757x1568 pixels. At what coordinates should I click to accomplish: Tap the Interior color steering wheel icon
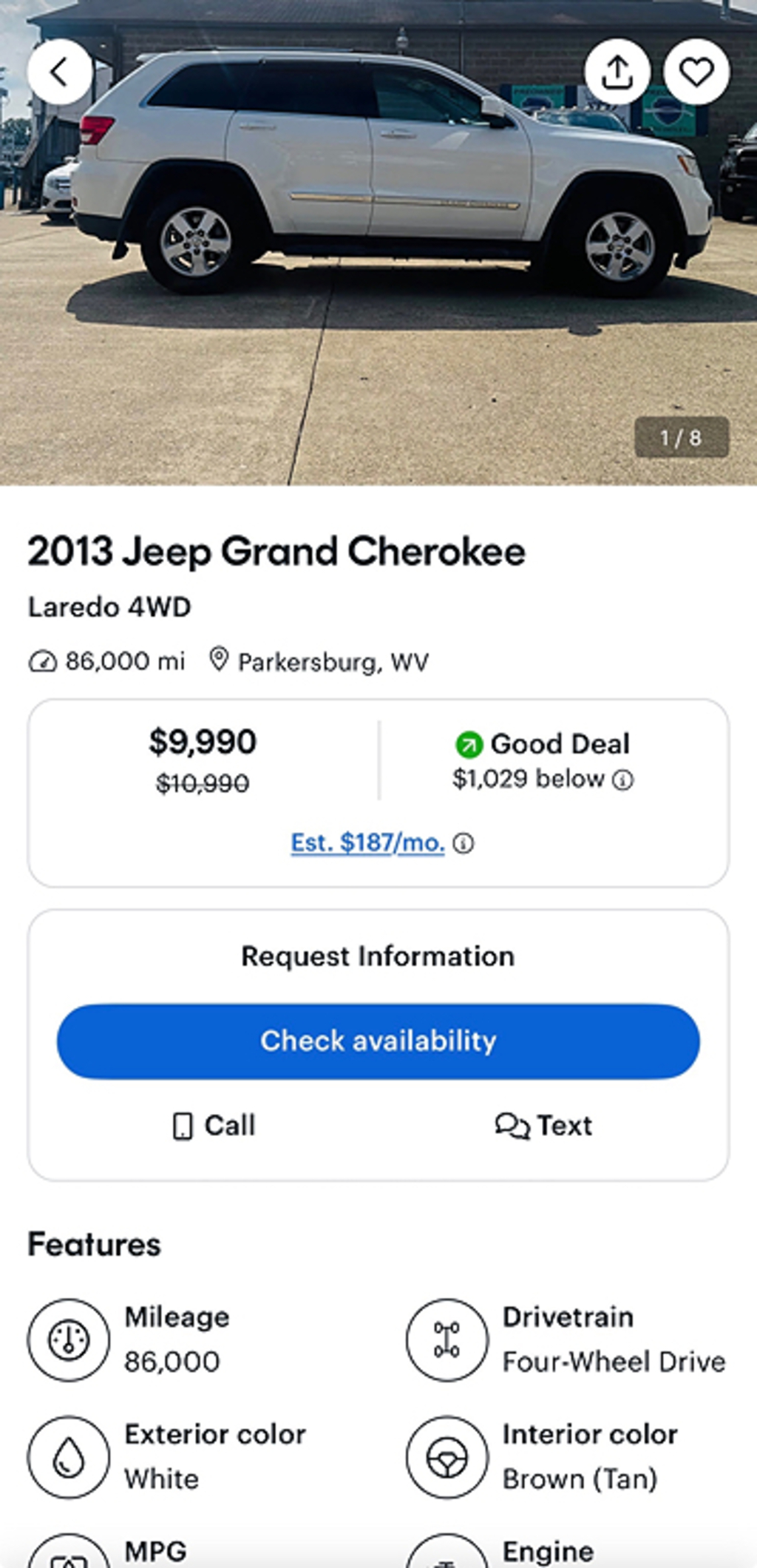coord(447,1457)
